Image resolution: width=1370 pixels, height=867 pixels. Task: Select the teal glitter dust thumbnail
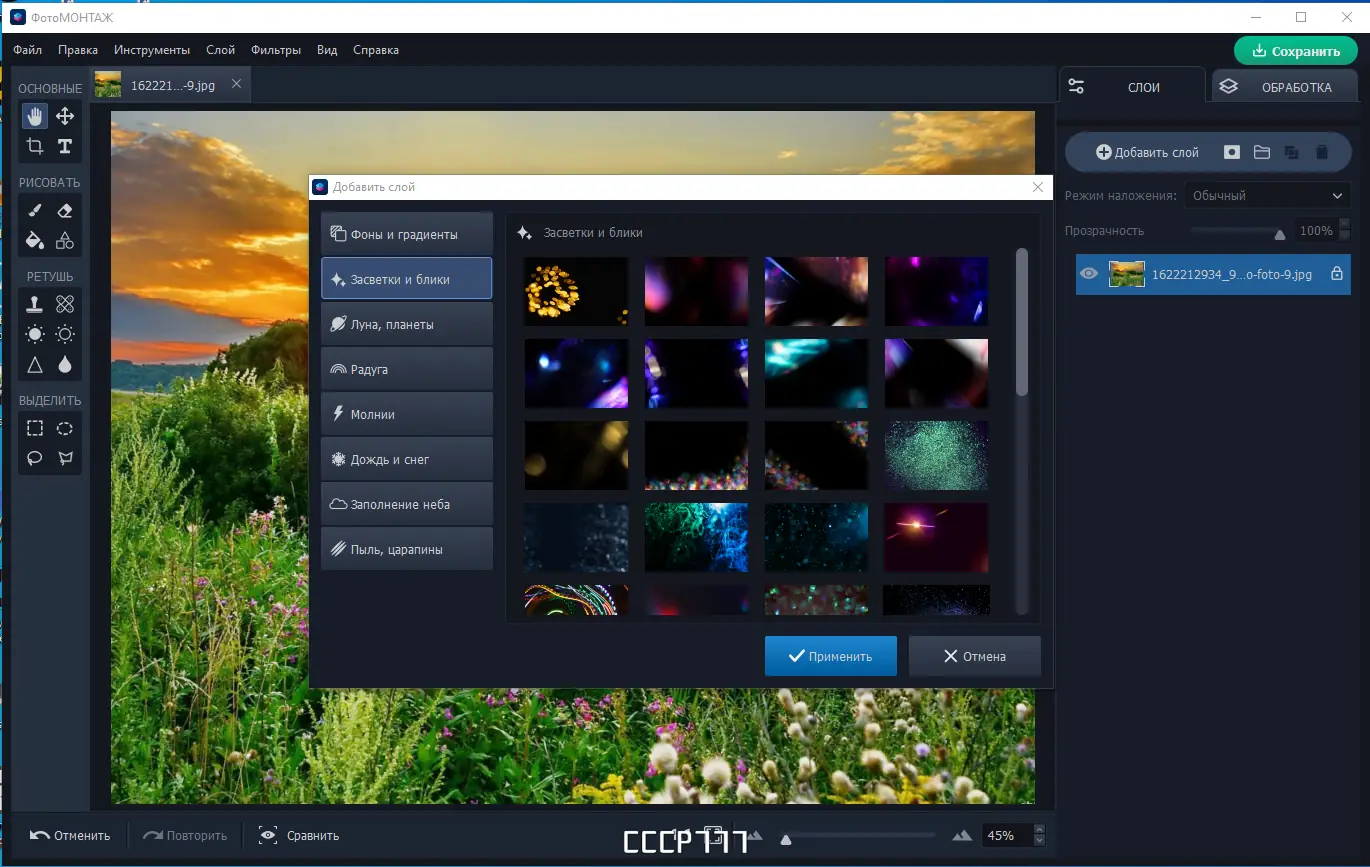(x=936, y=455)
